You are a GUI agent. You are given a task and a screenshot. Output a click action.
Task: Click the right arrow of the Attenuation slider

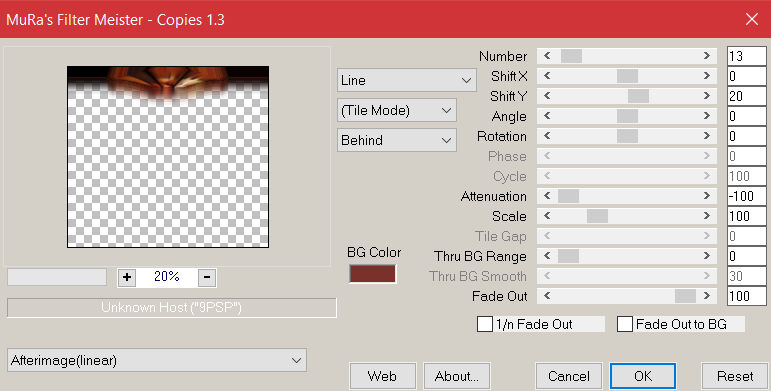[x=707, y=196]
